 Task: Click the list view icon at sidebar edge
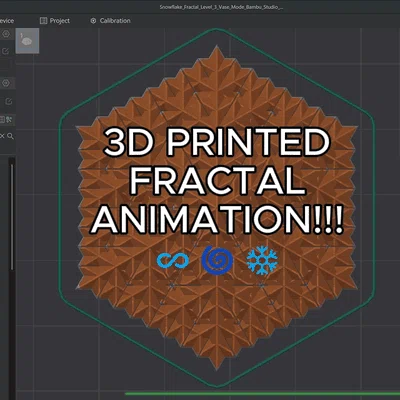coord(2,119)
